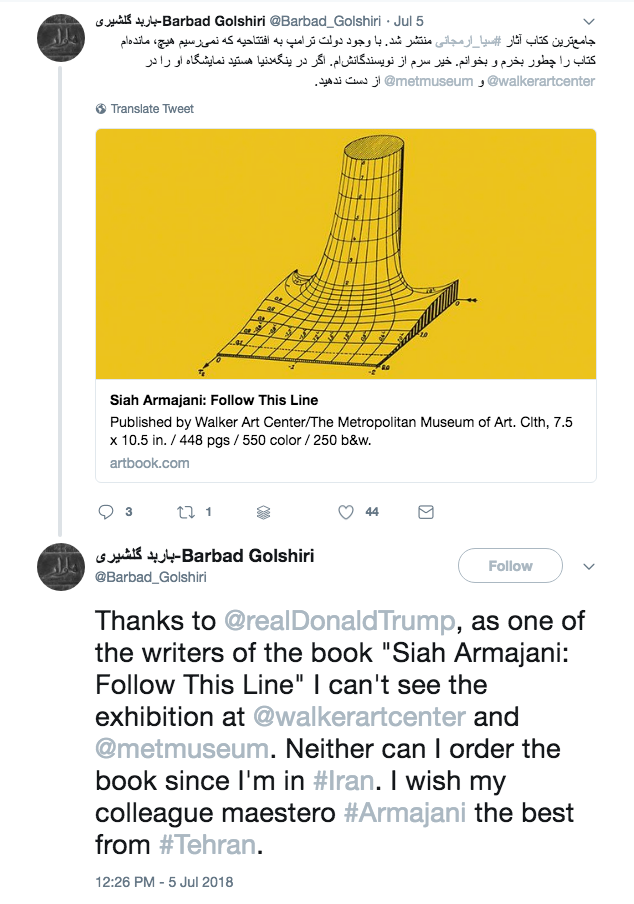This screenshot has height=904, width=634.
Task: Expand the chevron menu next to Follow
Action: pyautogui.click(x=588, y=566)
